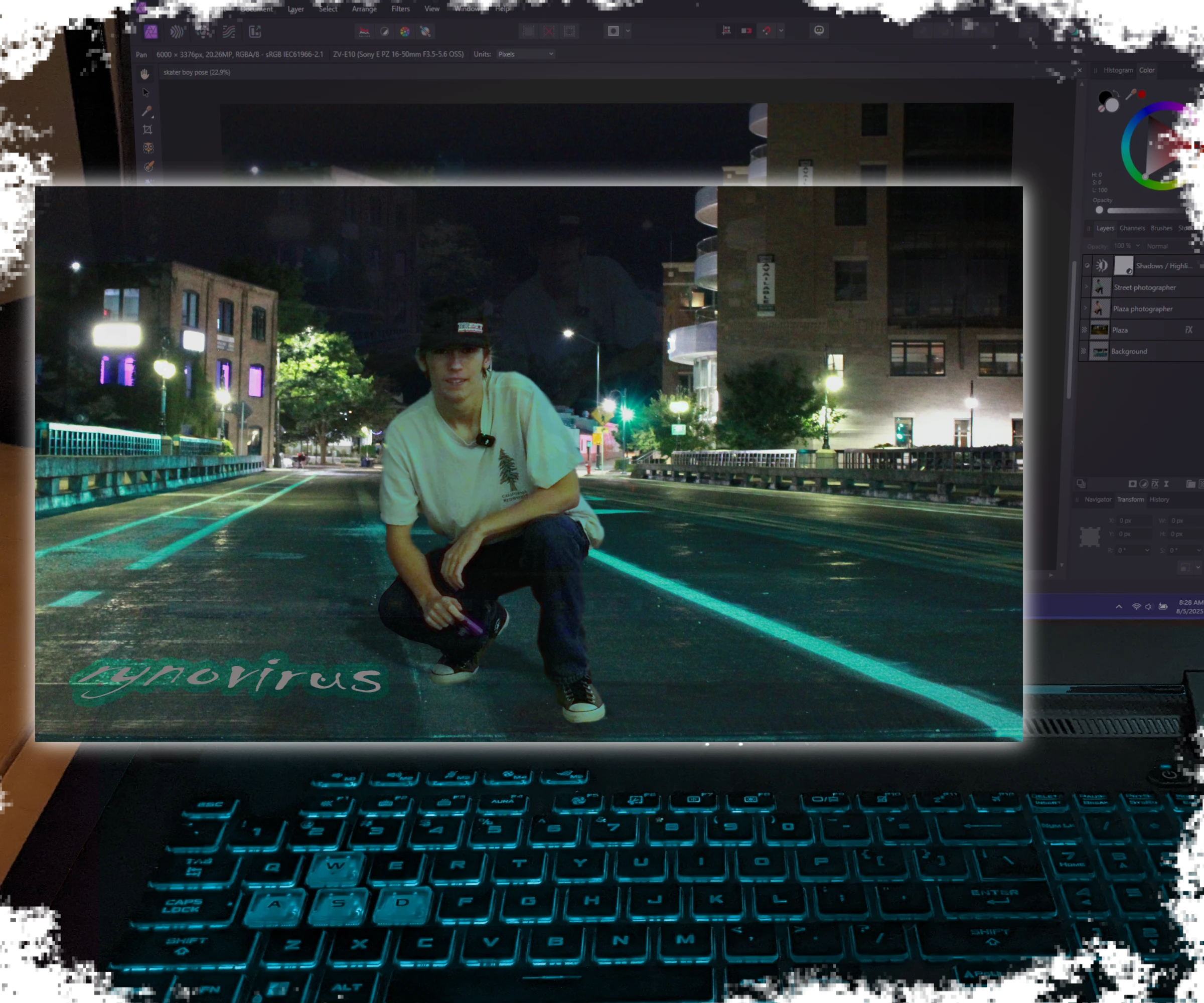Viewport: 1204px width, 1003px height.
Task: Hide the Shadows / Highlights adjustment layer
Action: [1087, 264]
